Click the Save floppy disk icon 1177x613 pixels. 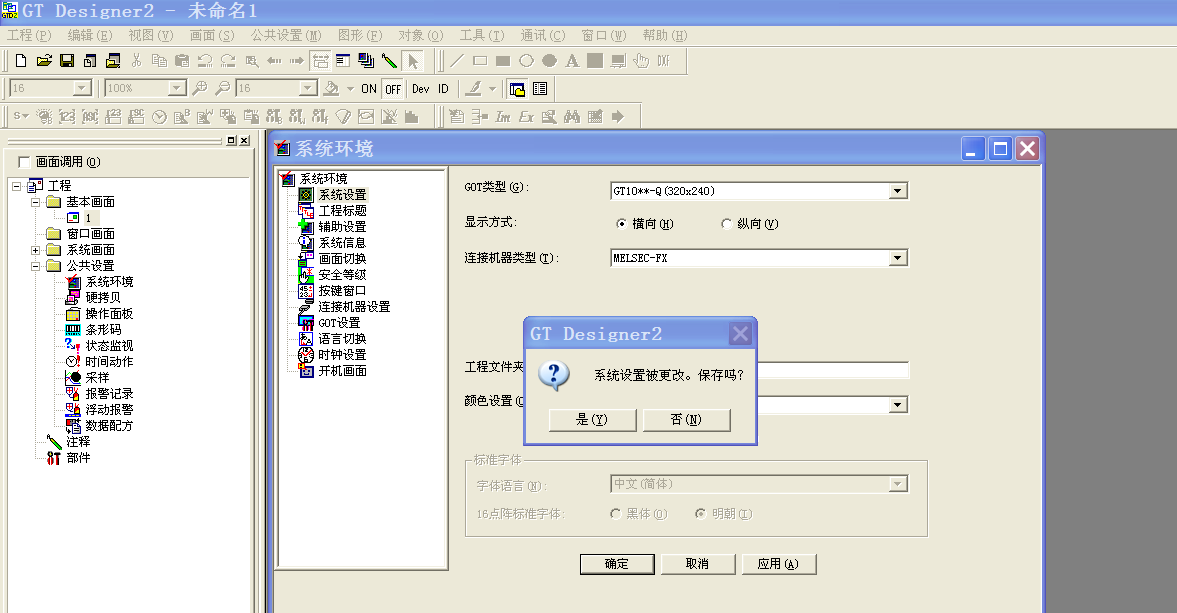(67, 61)
